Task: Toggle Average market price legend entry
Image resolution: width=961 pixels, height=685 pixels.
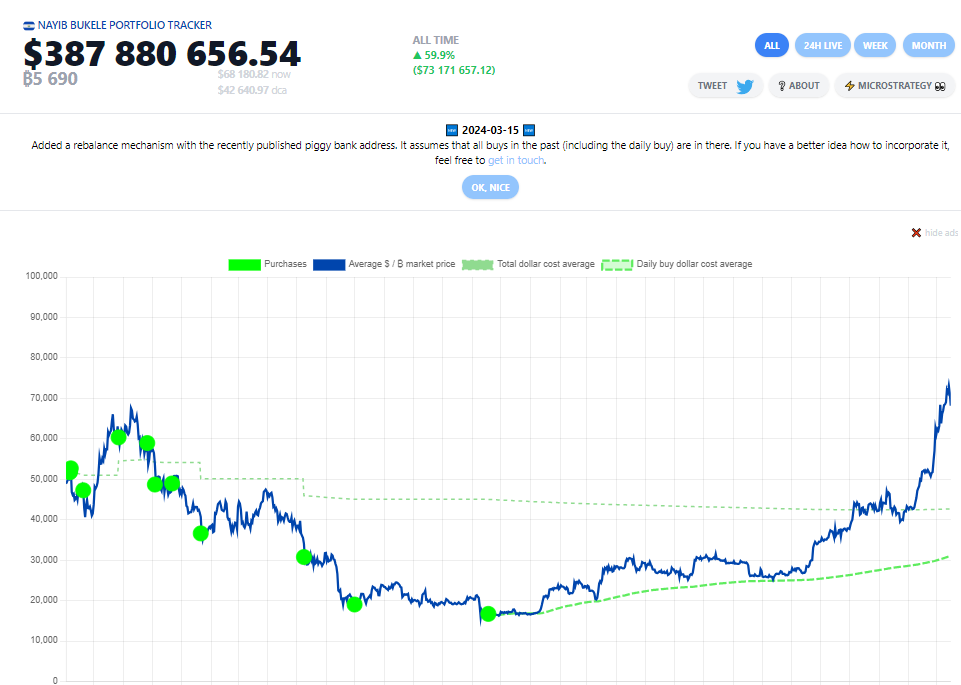Action: (384, 264)
